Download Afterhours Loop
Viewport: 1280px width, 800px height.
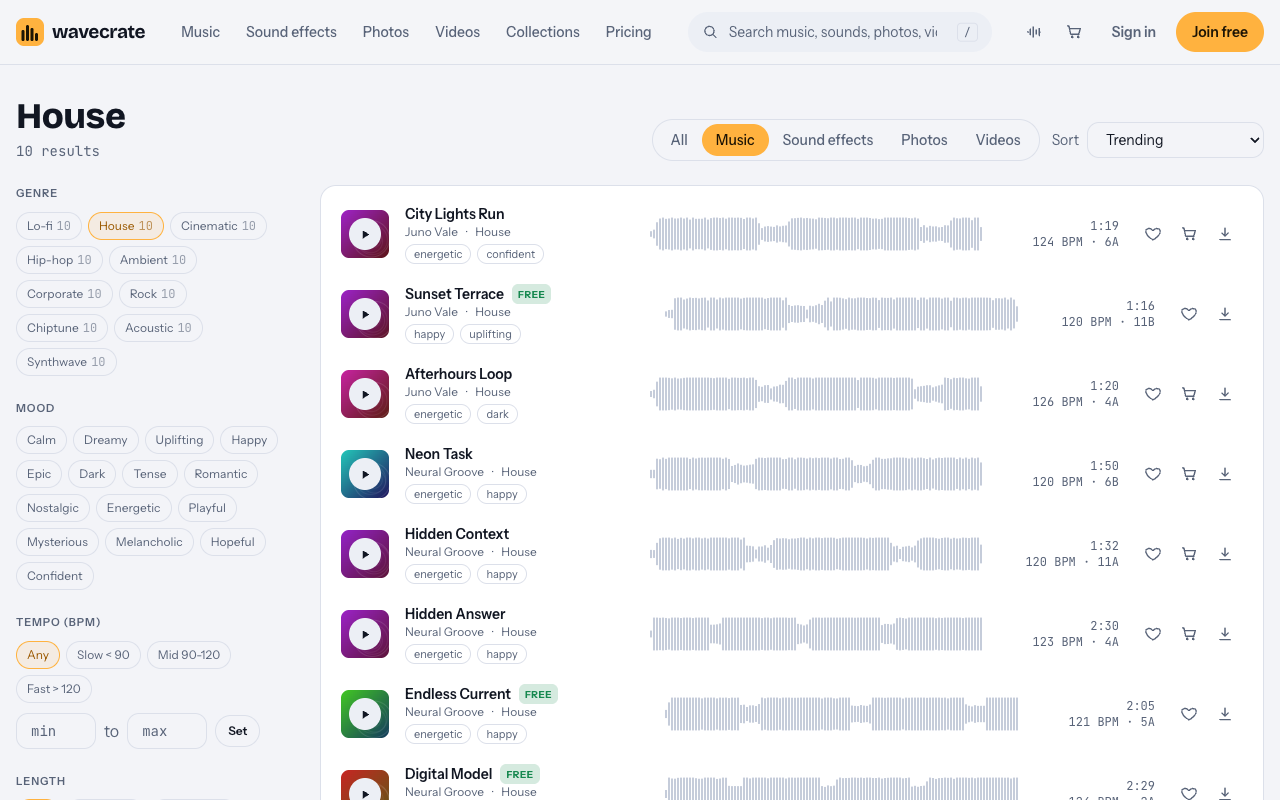1225,394
